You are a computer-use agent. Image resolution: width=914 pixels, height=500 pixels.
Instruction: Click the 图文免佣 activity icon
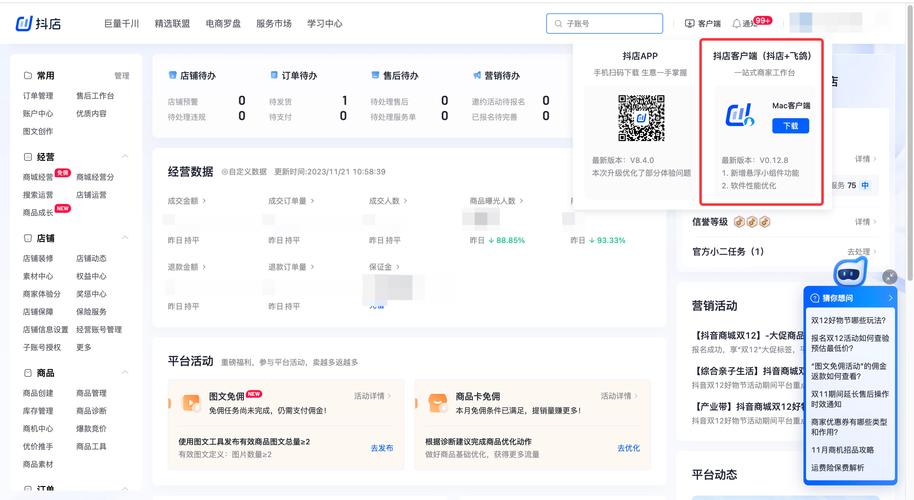(191, 403)
